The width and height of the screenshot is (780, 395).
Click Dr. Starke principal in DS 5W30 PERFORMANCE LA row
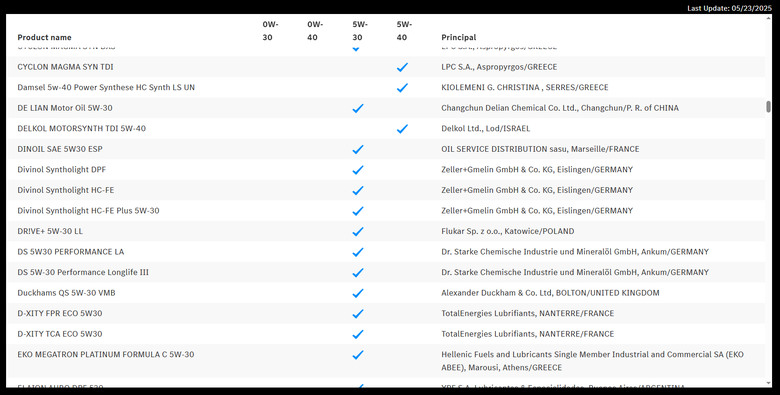pyautogui.click(x=575, y=252)
